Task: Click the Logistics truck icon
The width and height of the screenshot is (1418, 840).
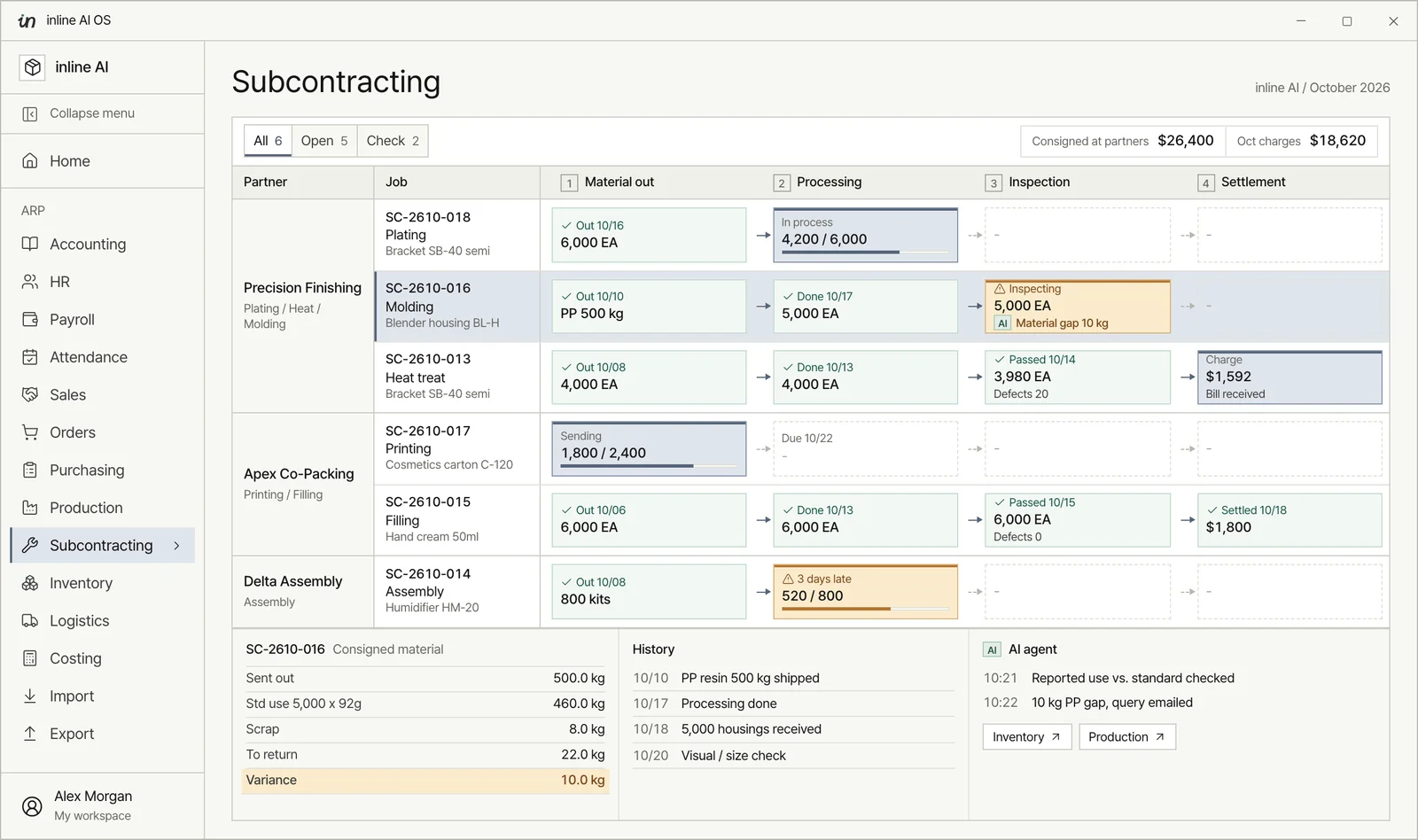Action: (30, 620)
